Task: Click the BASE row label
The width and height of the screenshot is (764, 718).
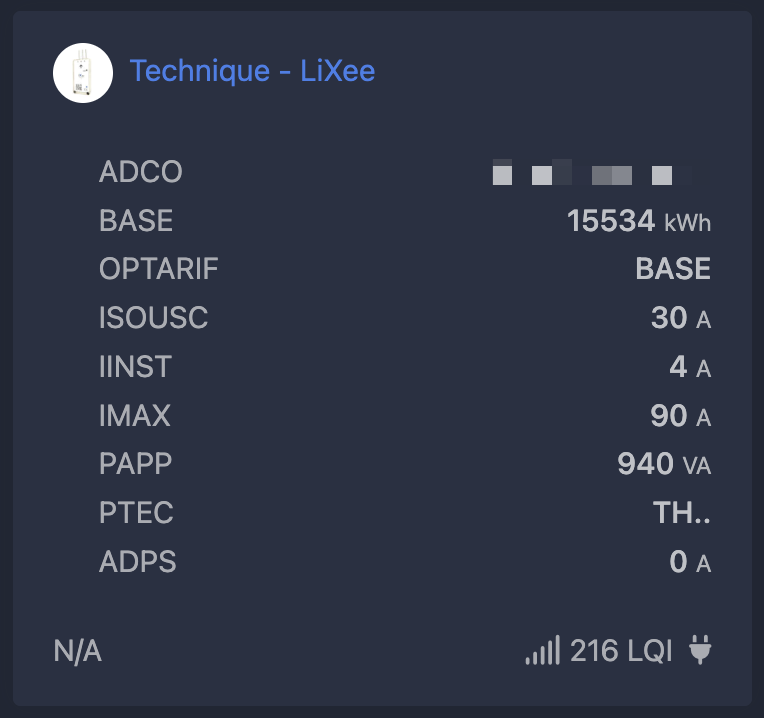Action: [x=136, y=220]
